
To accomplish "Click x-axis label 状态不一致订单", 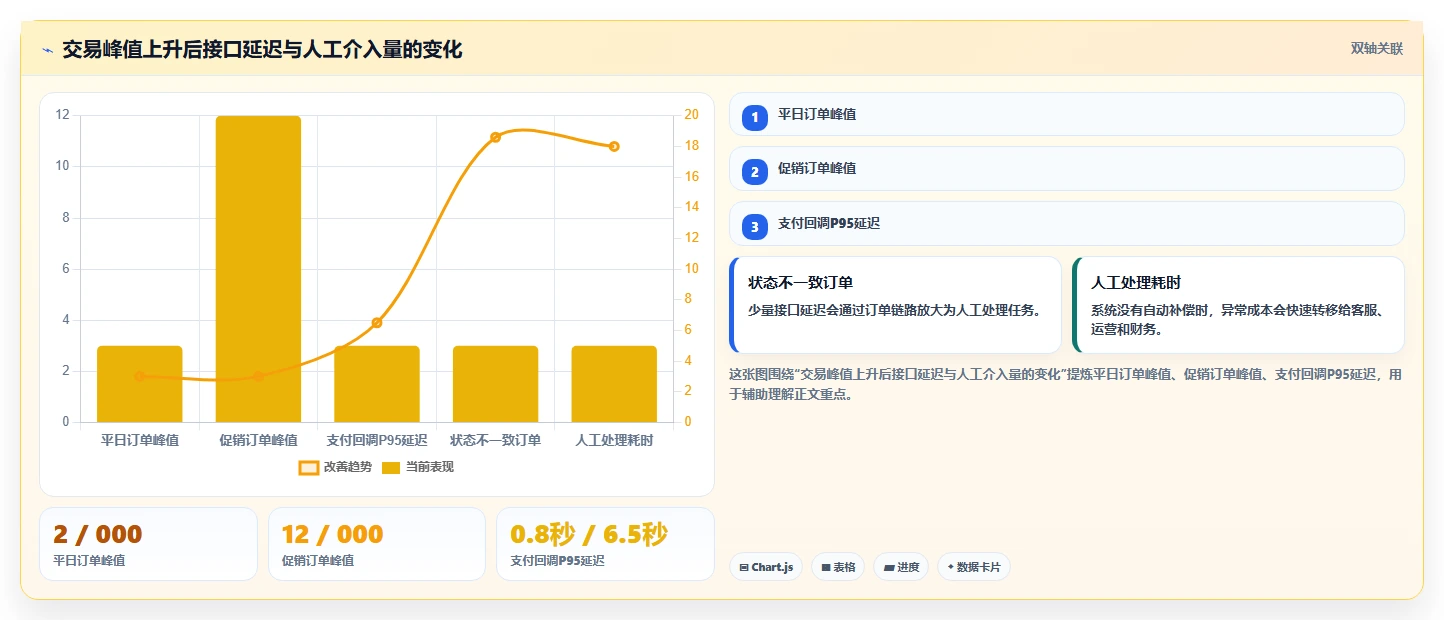I will point(495,440).
